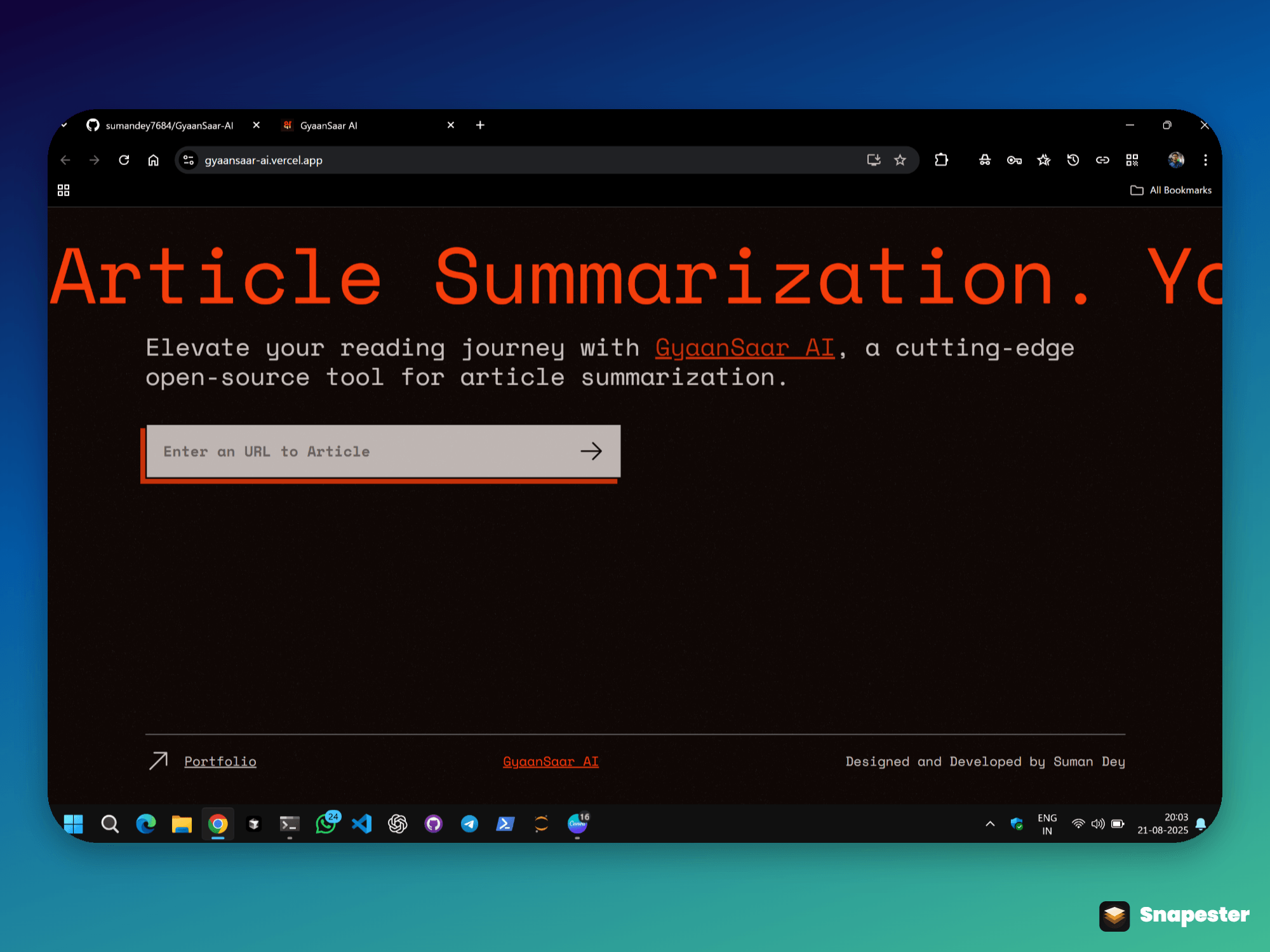Open Telegram from the taskbar
Viewport: 1270px width, 952px height.
pos(469,824)
